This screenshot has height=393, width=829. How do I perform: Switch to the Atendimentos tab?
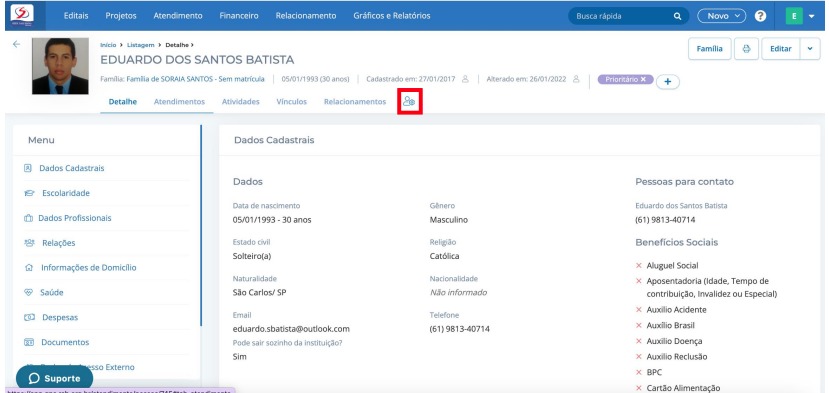(x=179, y=102)
